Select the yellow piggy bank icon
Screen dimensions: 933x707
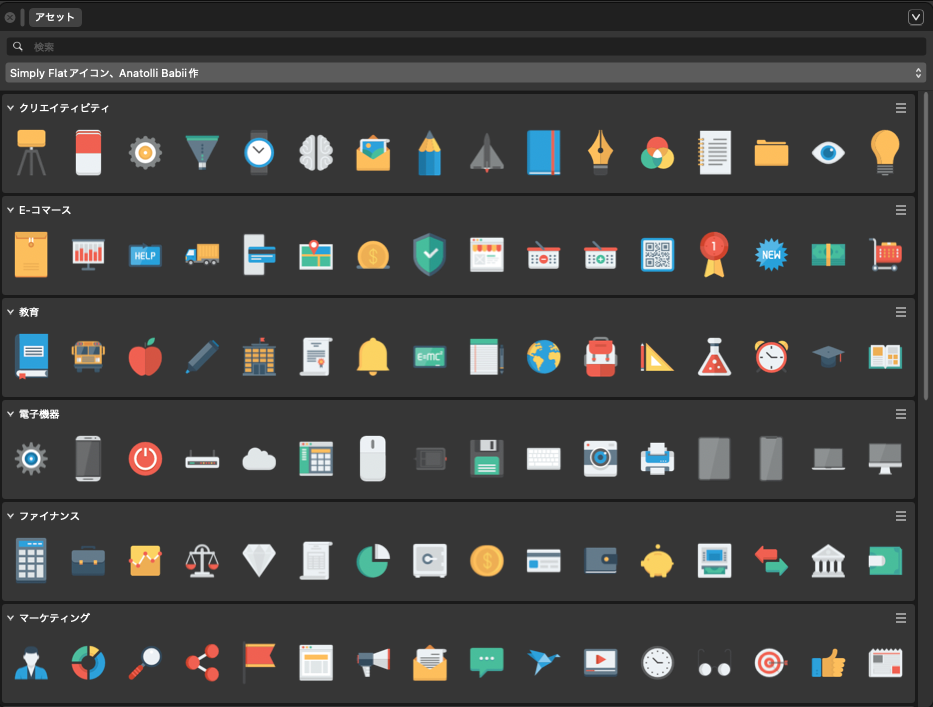point(658,561)
